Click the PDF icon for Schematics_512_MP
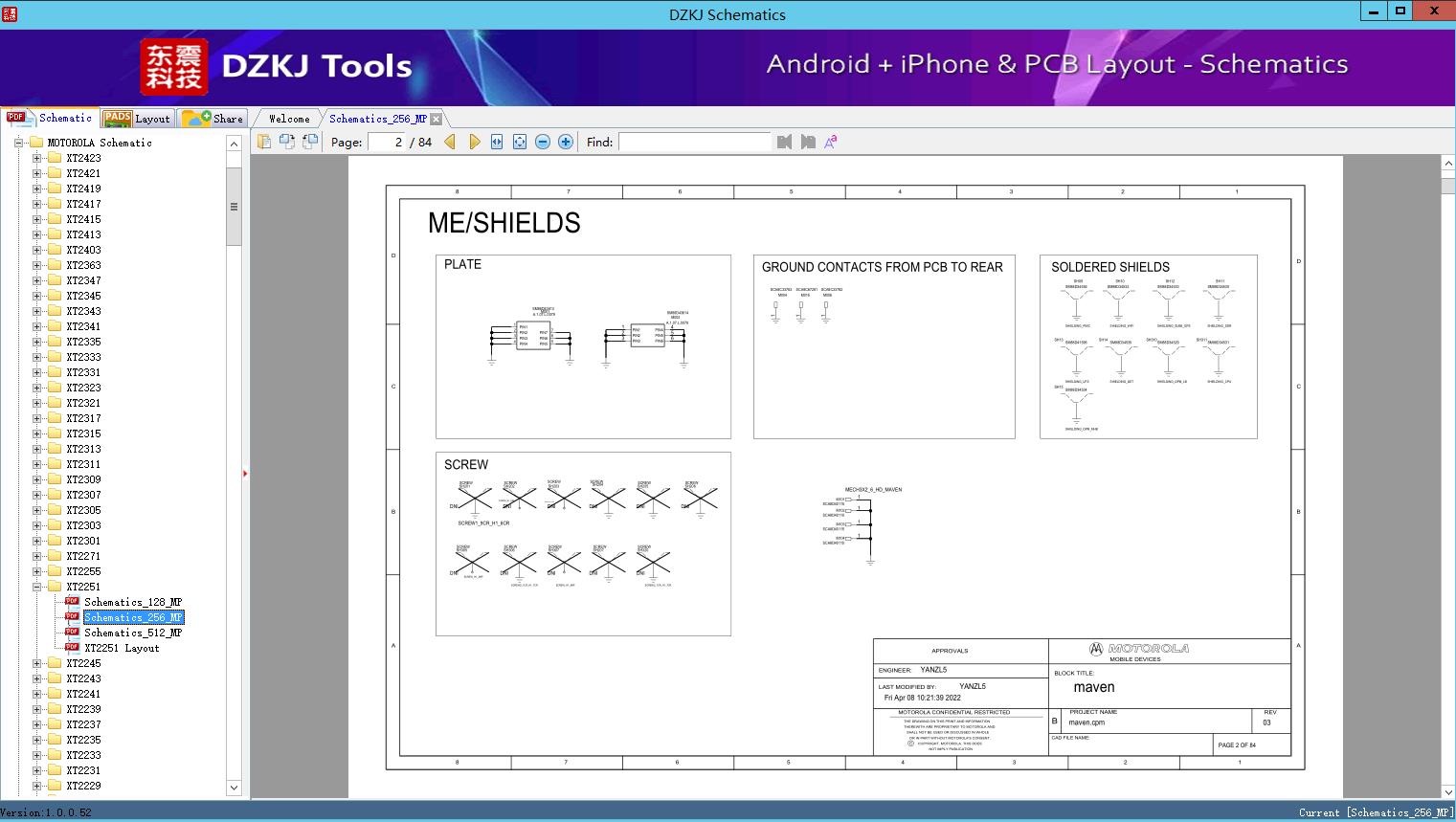The image size is (1456, 822). pos(72,633)
